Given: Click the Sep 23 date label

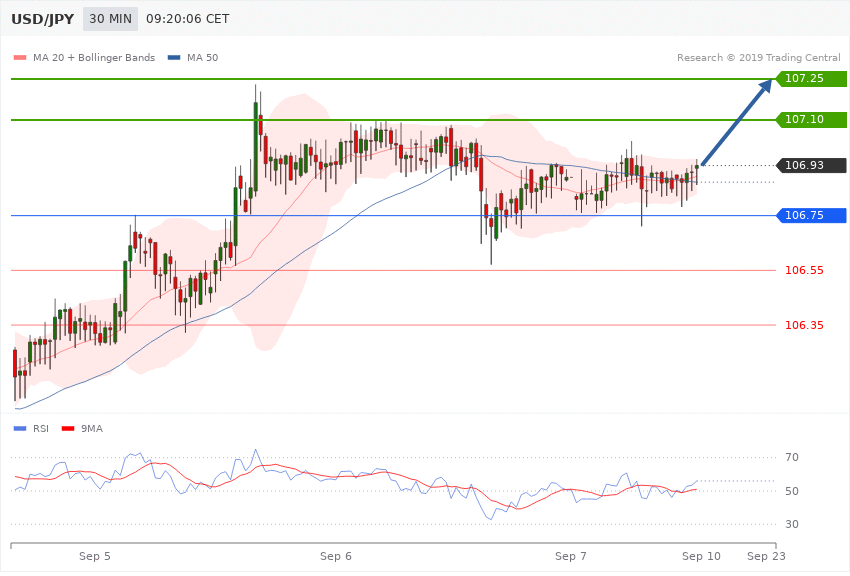Looking at the screenshot, I should tap(766, 556).
